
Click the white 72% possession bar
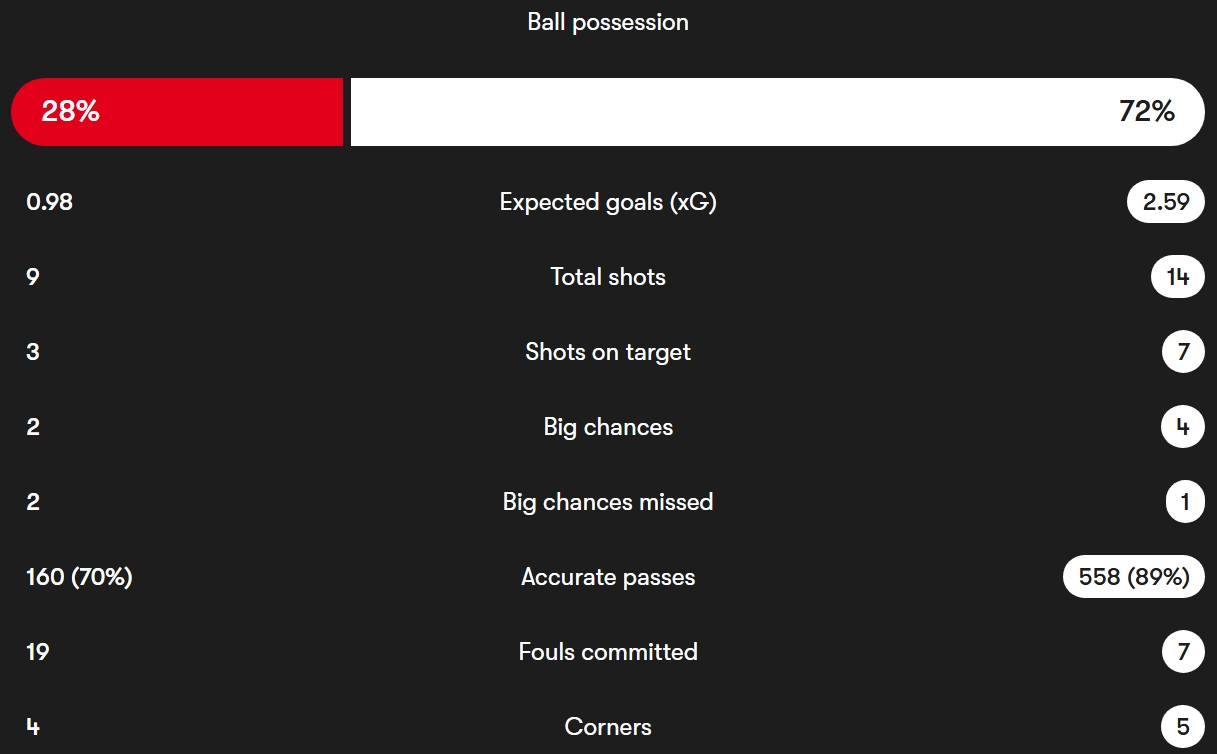click(778, 112)
